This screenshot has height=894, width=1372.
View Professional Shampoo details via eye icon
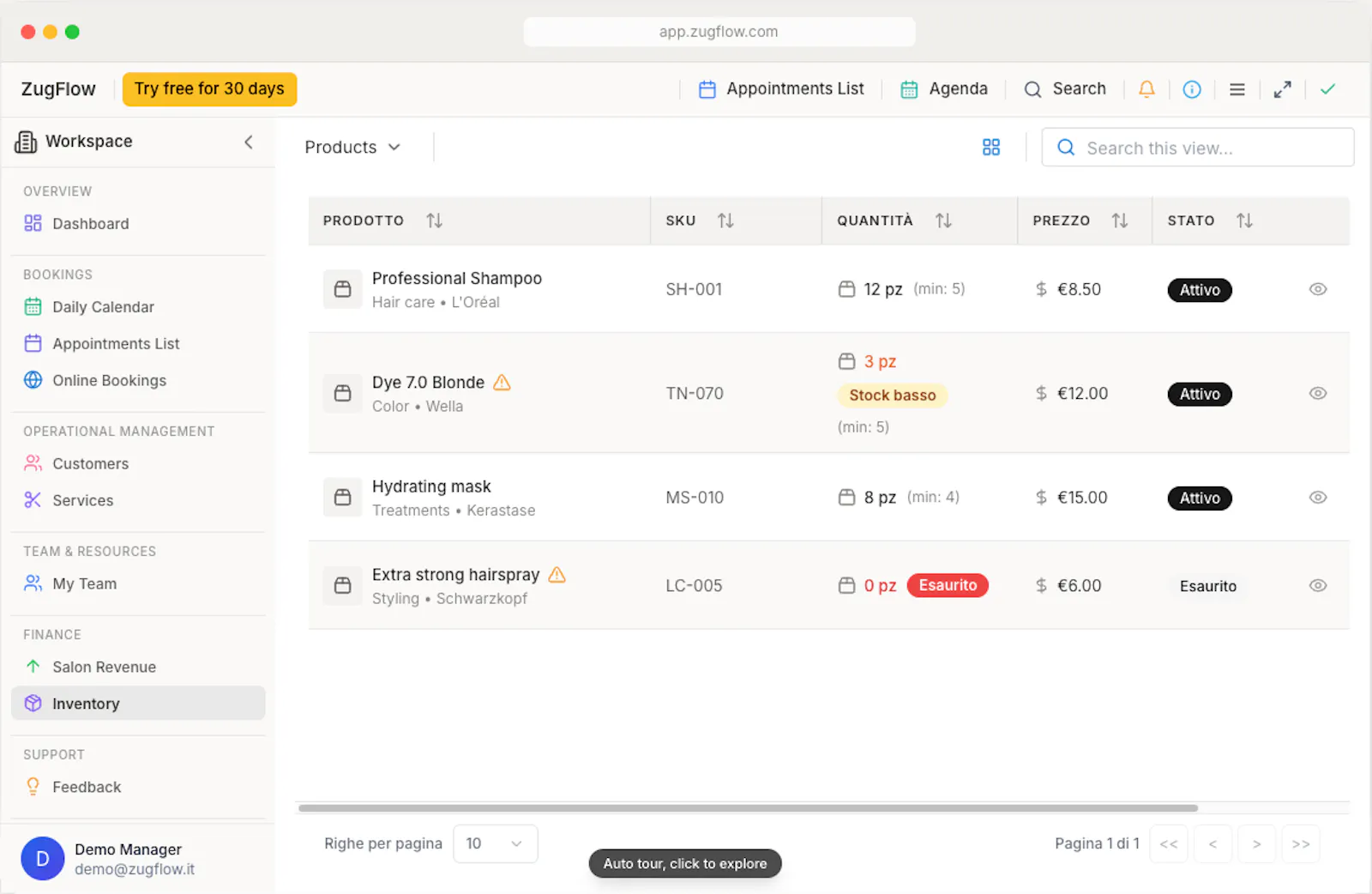coord(1318,289)
